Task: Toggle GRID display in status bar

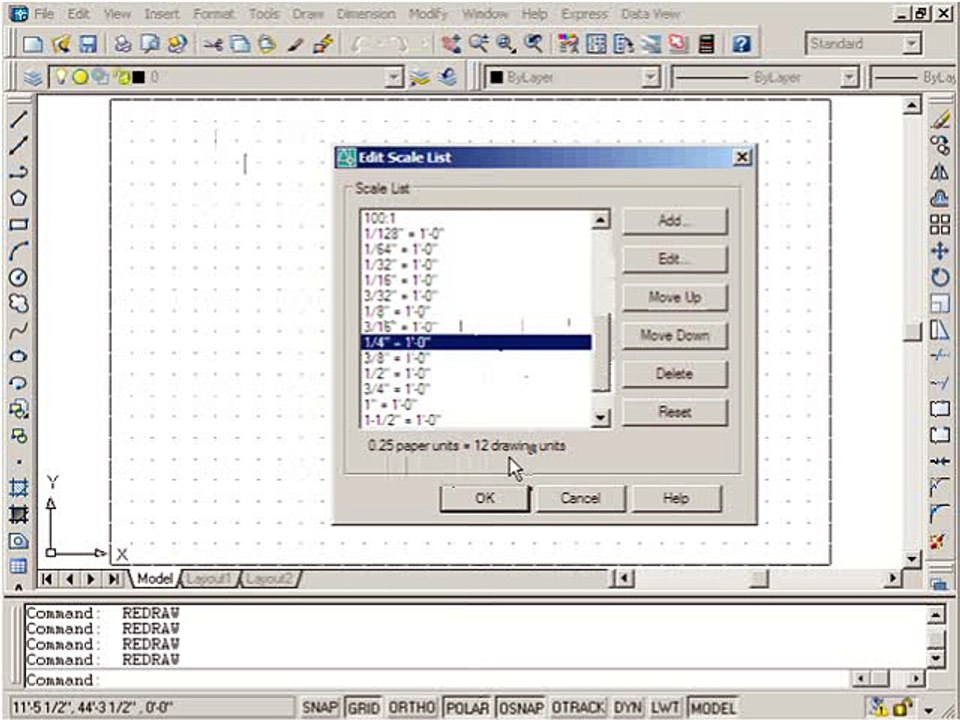Action: pos(363,708)
